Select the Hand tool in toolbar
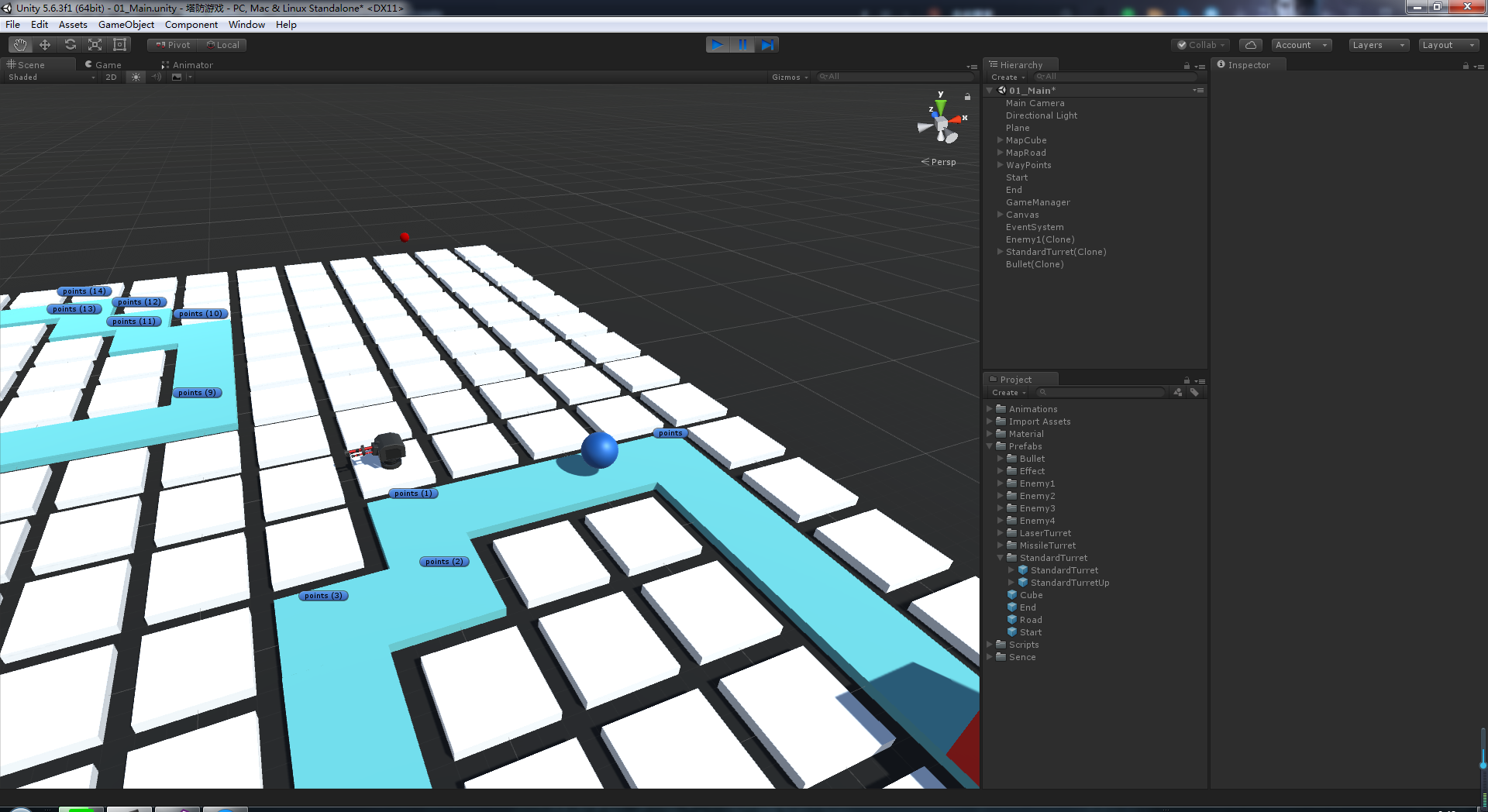 (19, 45)
